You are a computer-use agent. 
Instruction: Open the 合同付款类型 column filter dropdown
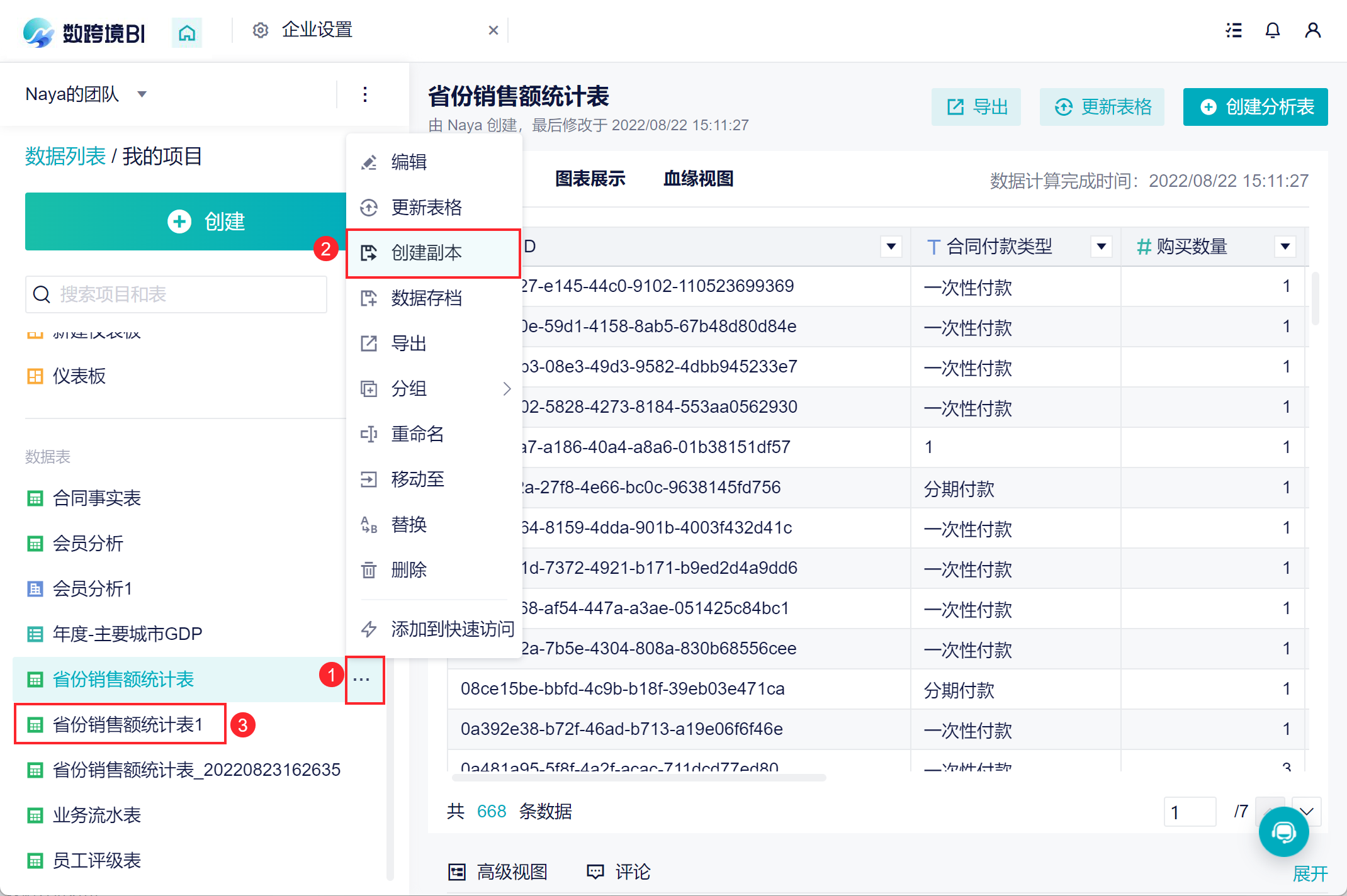(1101, 247)
